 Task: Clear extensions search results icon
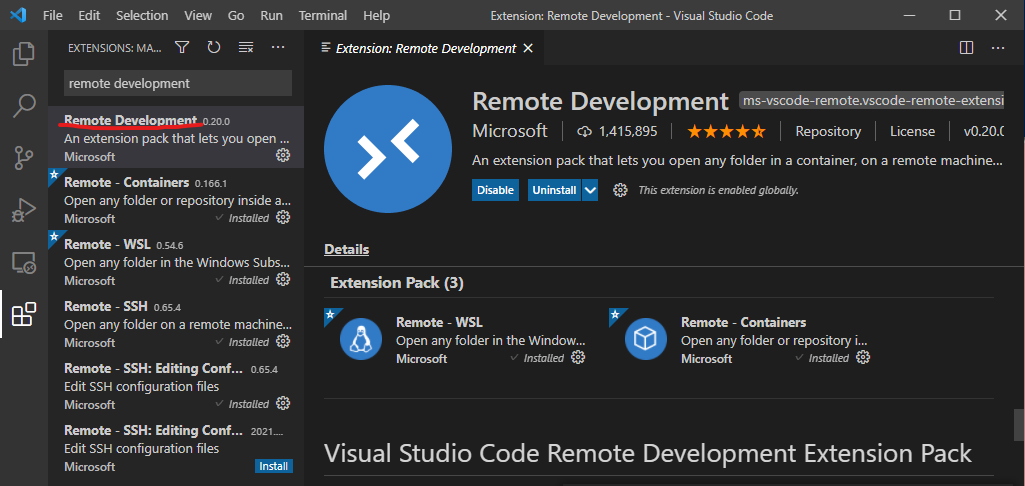click(x=246, y=47)
